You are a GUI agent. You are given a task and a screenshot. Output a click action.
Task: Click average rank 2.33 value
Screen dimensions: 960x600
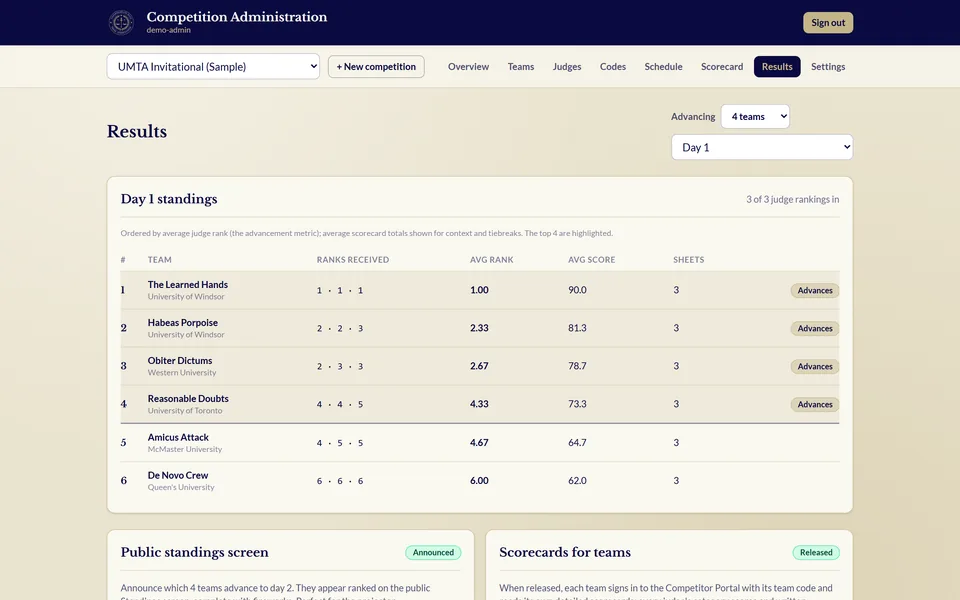point(479,328)
